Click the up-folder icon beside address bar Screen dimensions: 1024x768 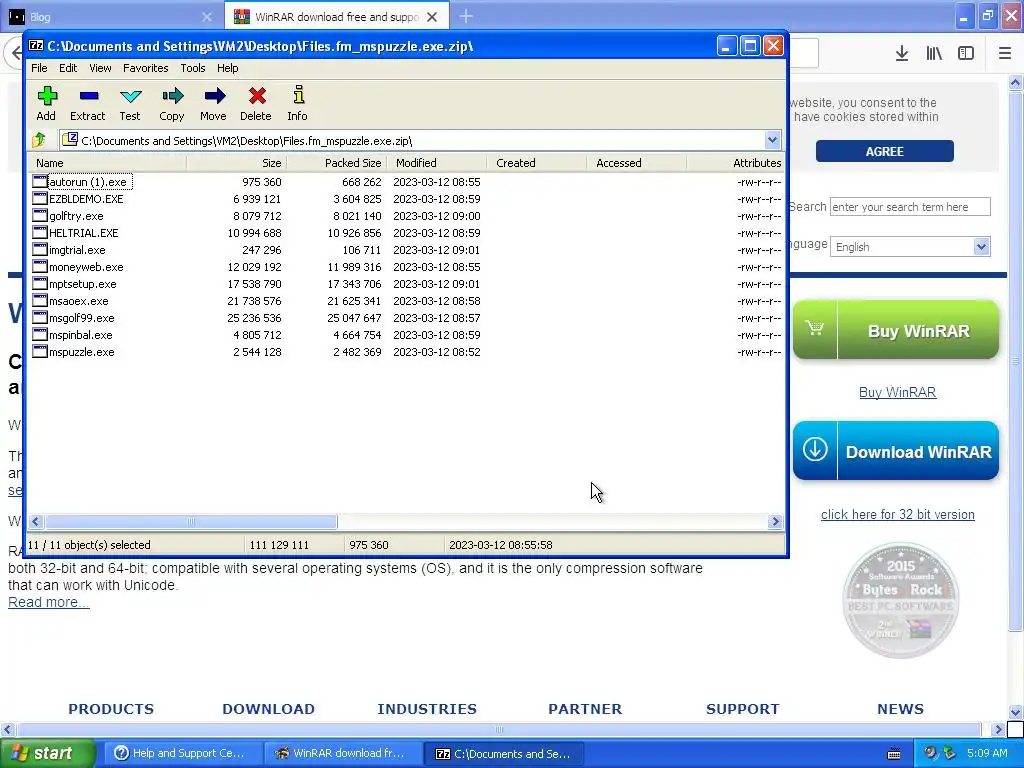click(39, 140)
